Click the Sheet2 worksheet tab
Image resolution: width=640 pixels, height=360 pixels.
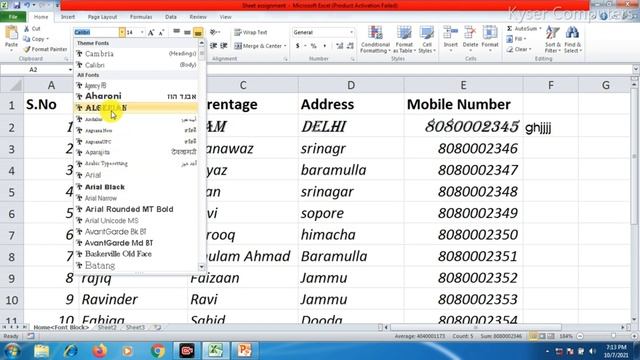[x=107, y=327]
